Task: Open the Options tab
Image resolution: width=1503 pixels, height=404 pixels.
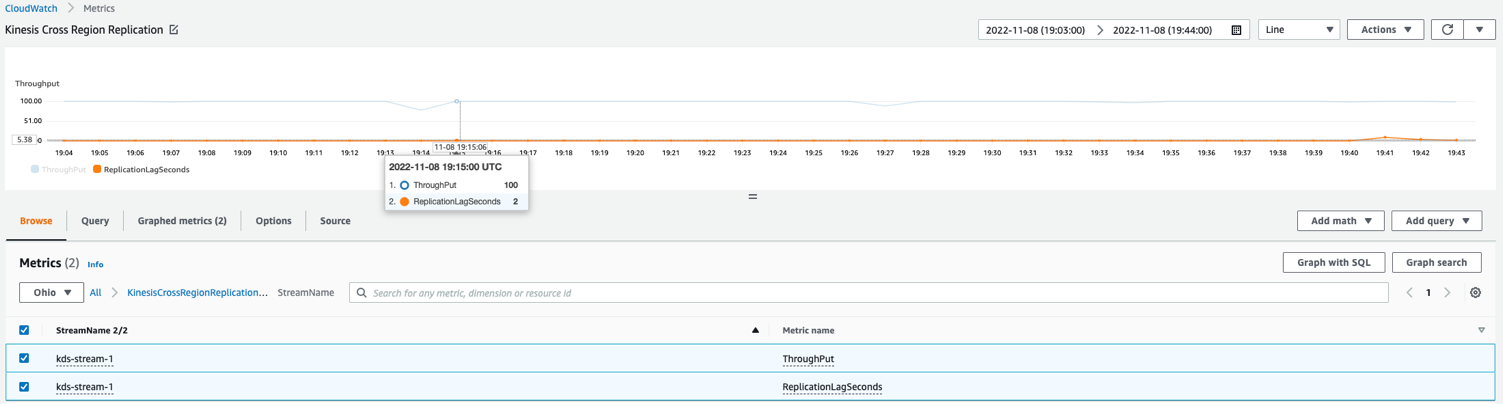Action: click(273, 221)
